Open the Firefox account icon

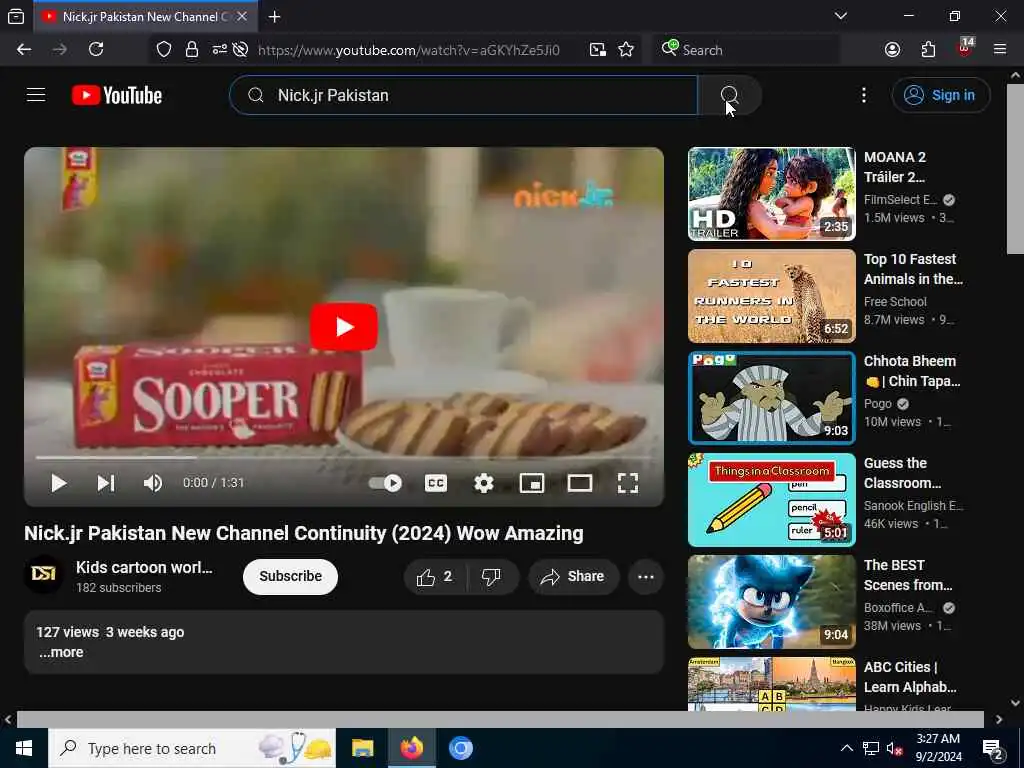pyautogui.click(x=892, y=50)
